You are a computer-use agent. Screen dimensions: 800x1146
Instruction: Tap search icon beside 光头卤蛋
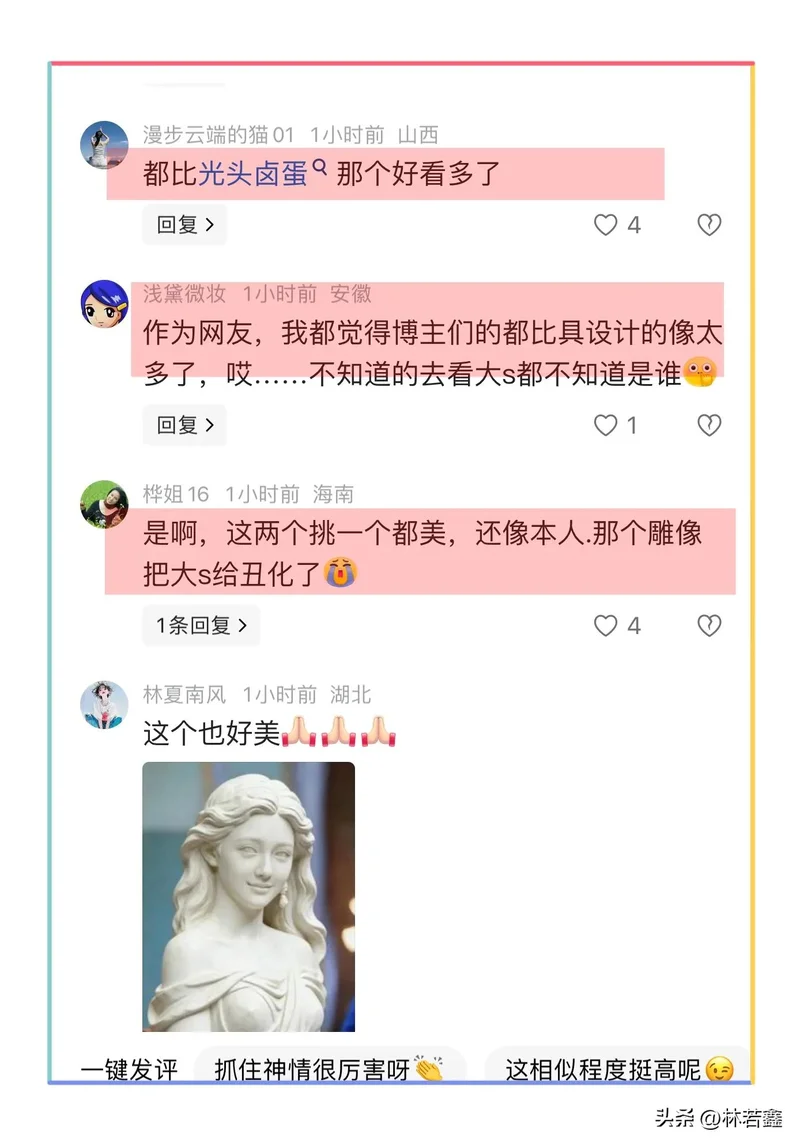[x=319, y=167]
